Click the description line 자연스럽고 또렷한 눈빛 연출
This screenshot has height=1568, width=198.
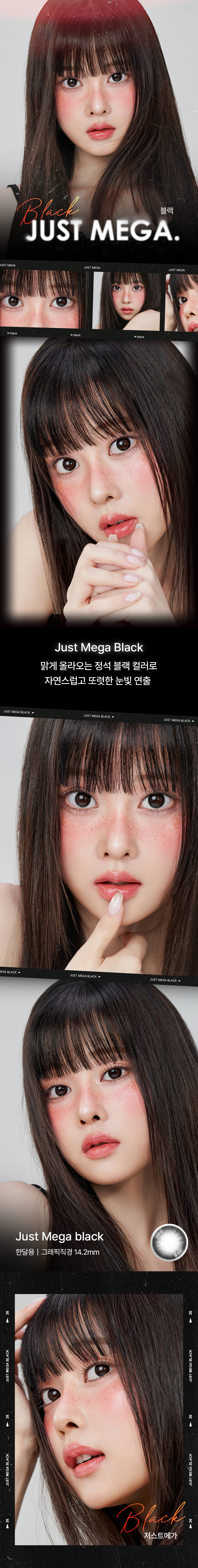click(99, 680)
